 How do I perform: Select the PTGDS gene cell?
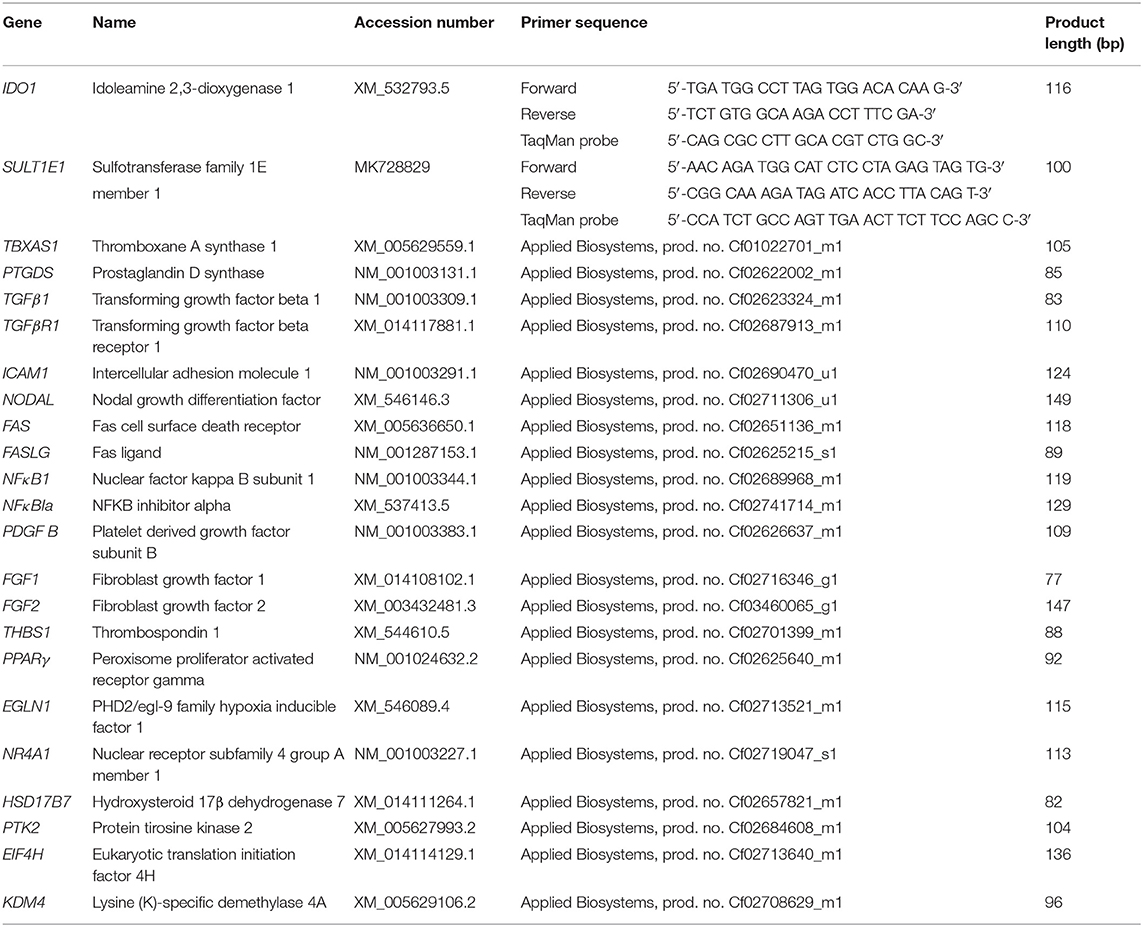[28, 273]
